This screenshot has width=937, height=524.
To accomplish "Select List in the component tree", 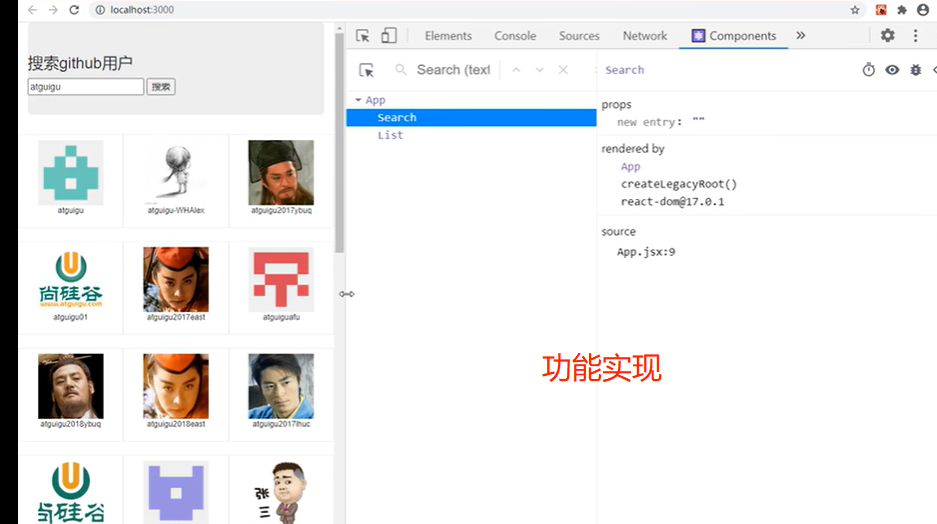I will tap(390, 135).
